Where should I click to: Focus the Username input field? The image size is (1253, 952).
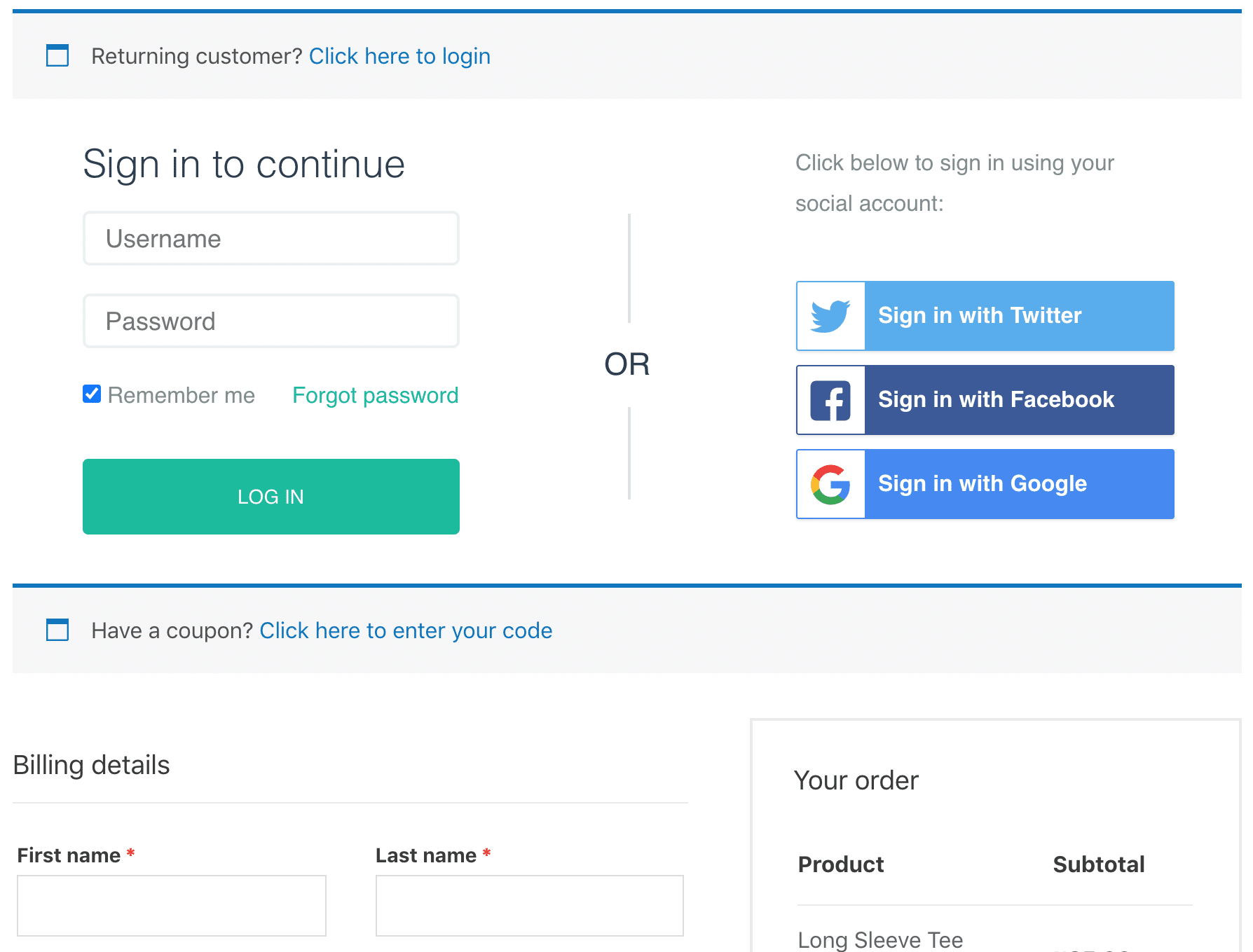[x=271, y=238]
